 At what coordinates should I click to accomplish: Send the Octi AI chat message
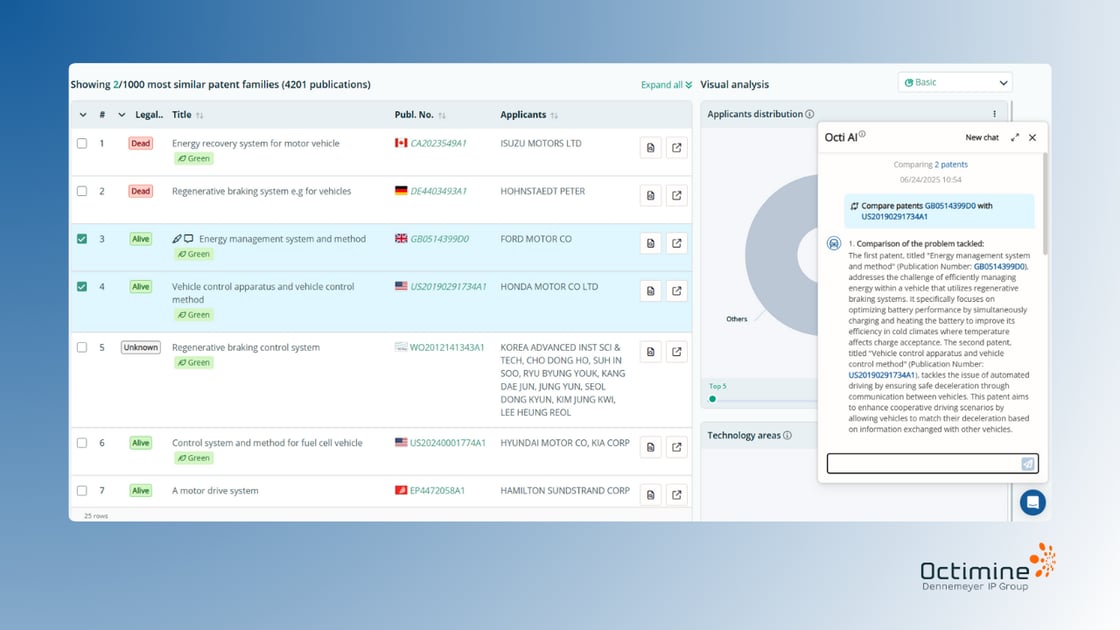pos(1028,464)
